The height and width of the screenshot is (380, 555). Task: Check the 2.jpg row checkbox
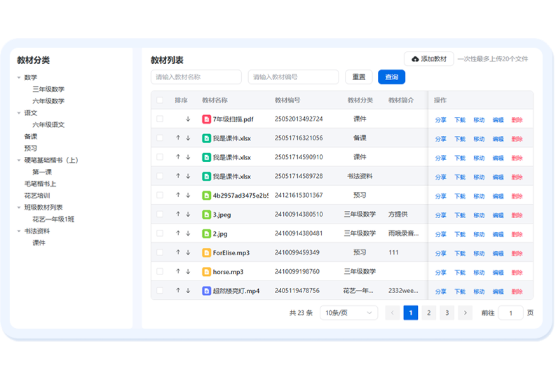pos(160,234)
